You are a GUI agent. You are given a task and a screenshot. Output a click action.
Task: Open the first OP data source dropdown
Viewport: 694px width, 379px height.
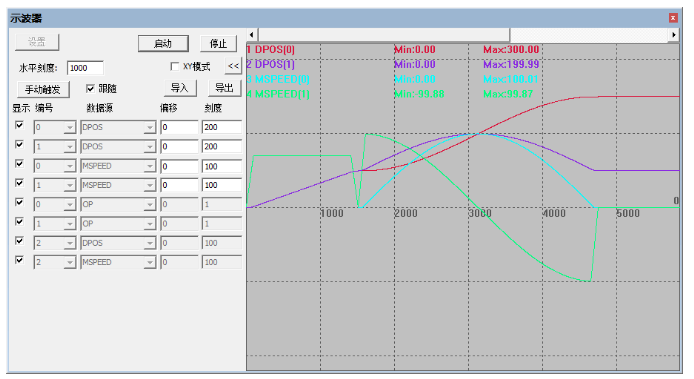[x=150, y=205]
